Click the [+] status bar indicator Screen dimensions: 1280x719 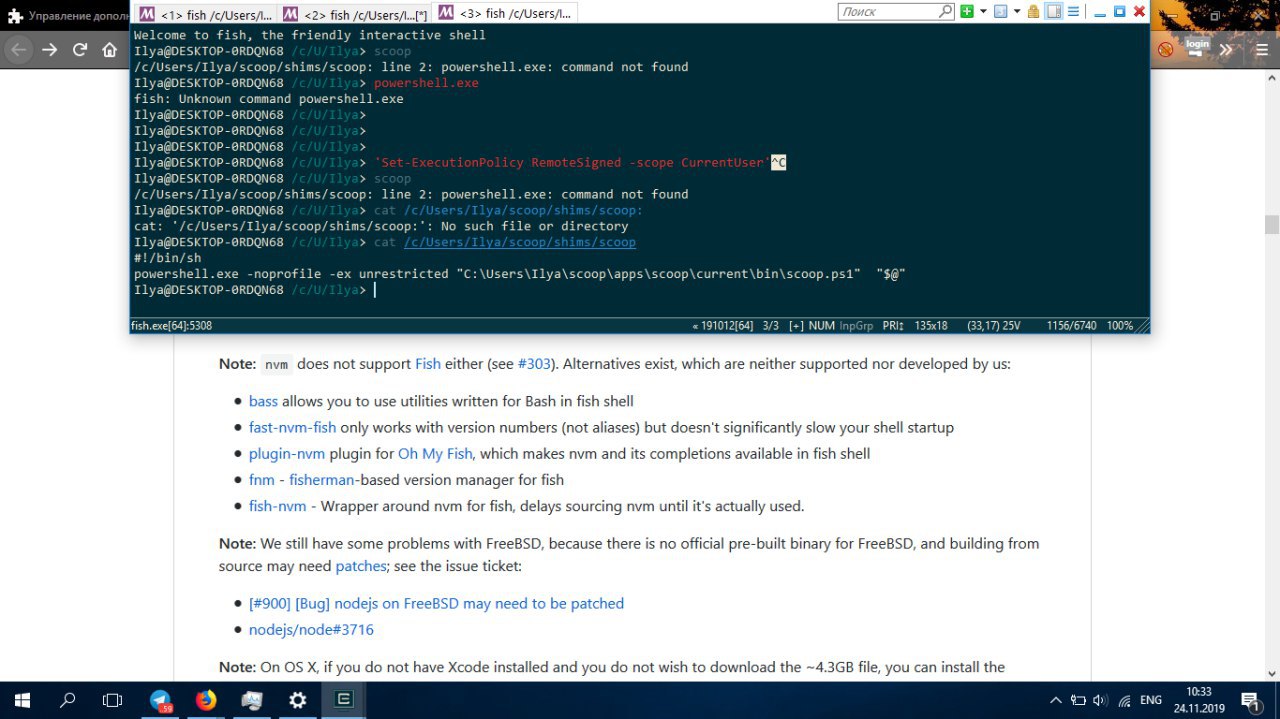(x=796, y=326)
